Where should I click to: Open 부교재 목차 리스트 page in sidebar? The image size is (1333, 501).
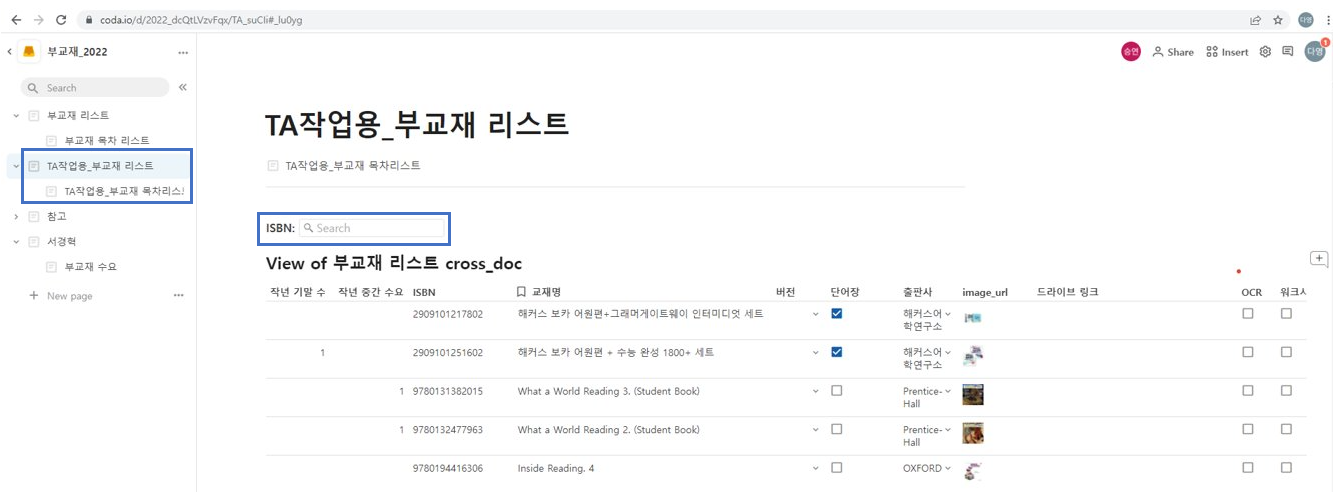(107, 141)
